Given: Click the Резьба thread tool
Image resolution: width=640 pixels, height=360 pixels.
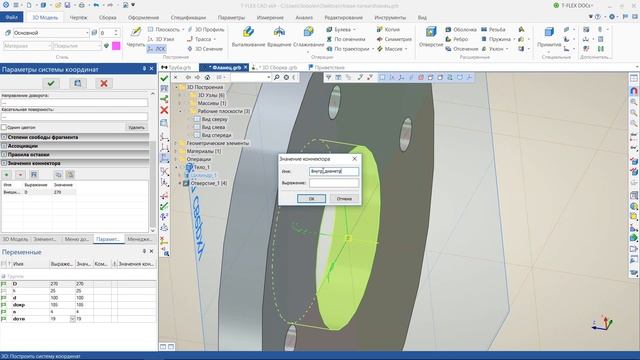Looking at the screenshot, I should coord(493,29).
